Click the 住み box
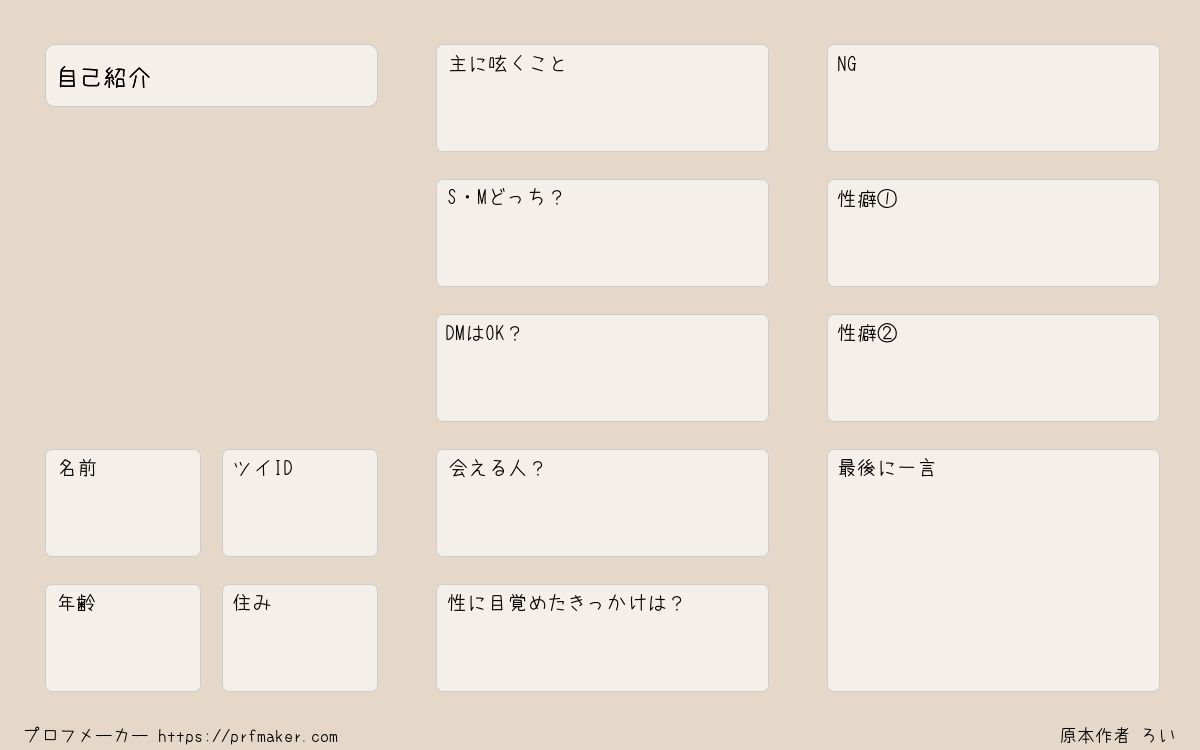This screenshot has width=1200, height=750. [300, 638]
